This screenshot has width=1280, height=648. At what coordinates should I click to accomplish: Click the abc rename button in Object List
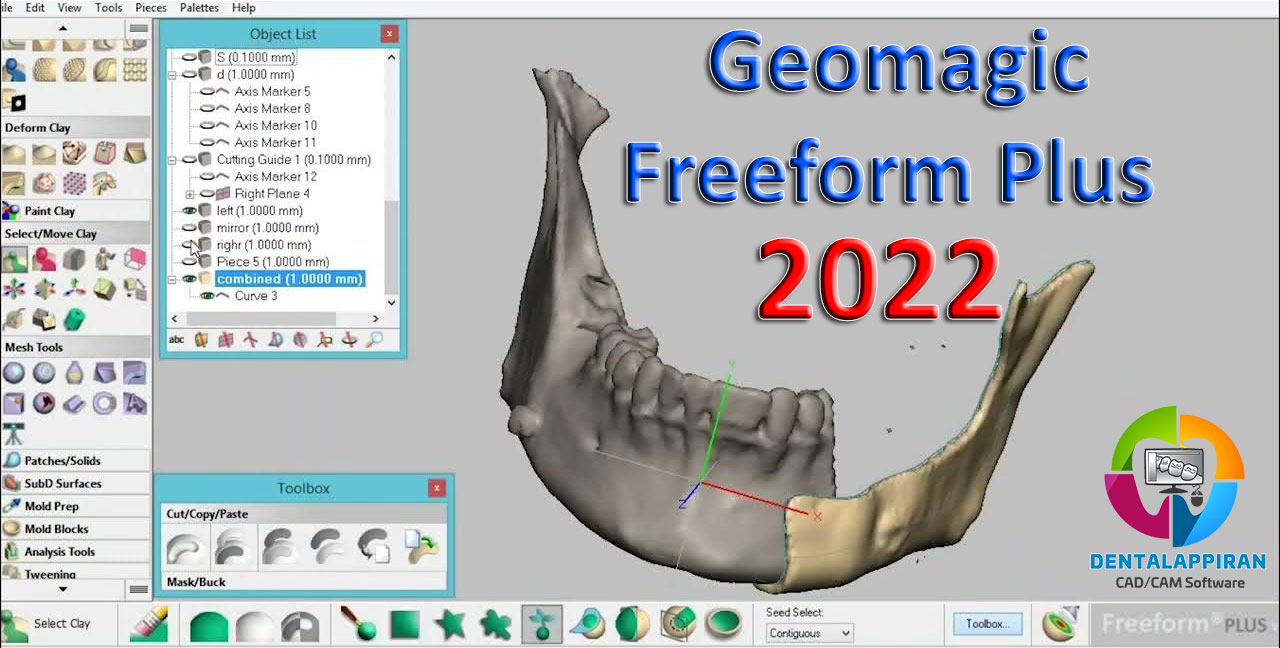pos(177,340)
